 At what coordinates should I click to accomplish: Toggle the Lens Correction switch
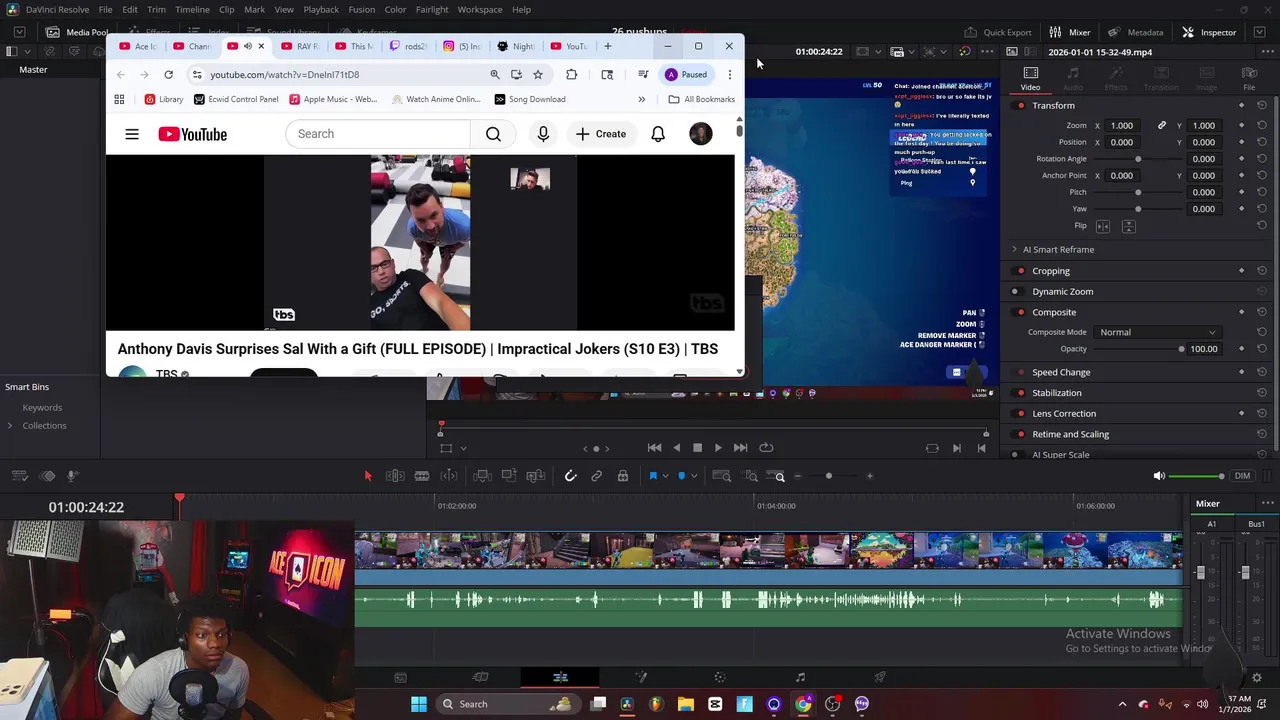coord(1020,414)
